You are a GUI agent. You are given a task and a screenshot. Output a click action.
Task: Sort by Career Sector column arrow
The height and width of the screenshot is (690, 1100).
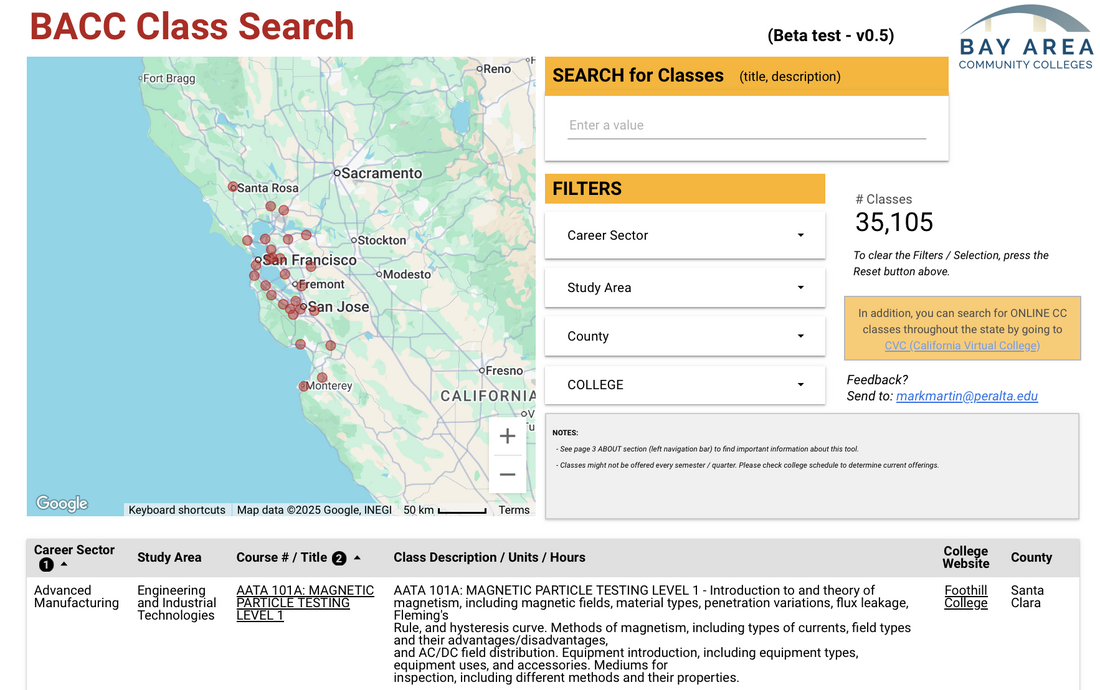pos(64,565)
